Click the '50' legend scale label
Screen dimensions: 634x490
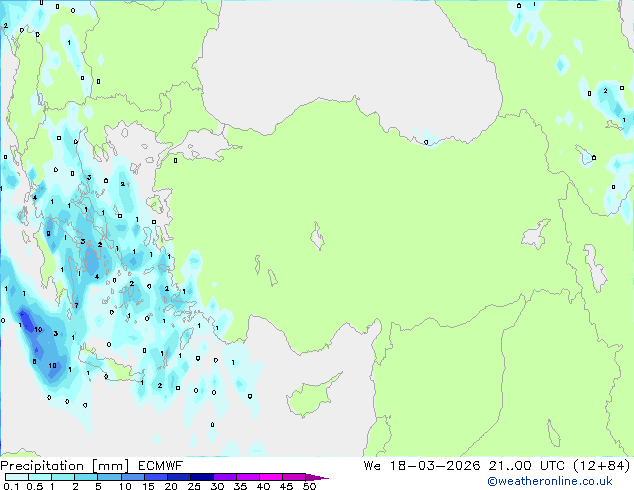click(309, 486)
